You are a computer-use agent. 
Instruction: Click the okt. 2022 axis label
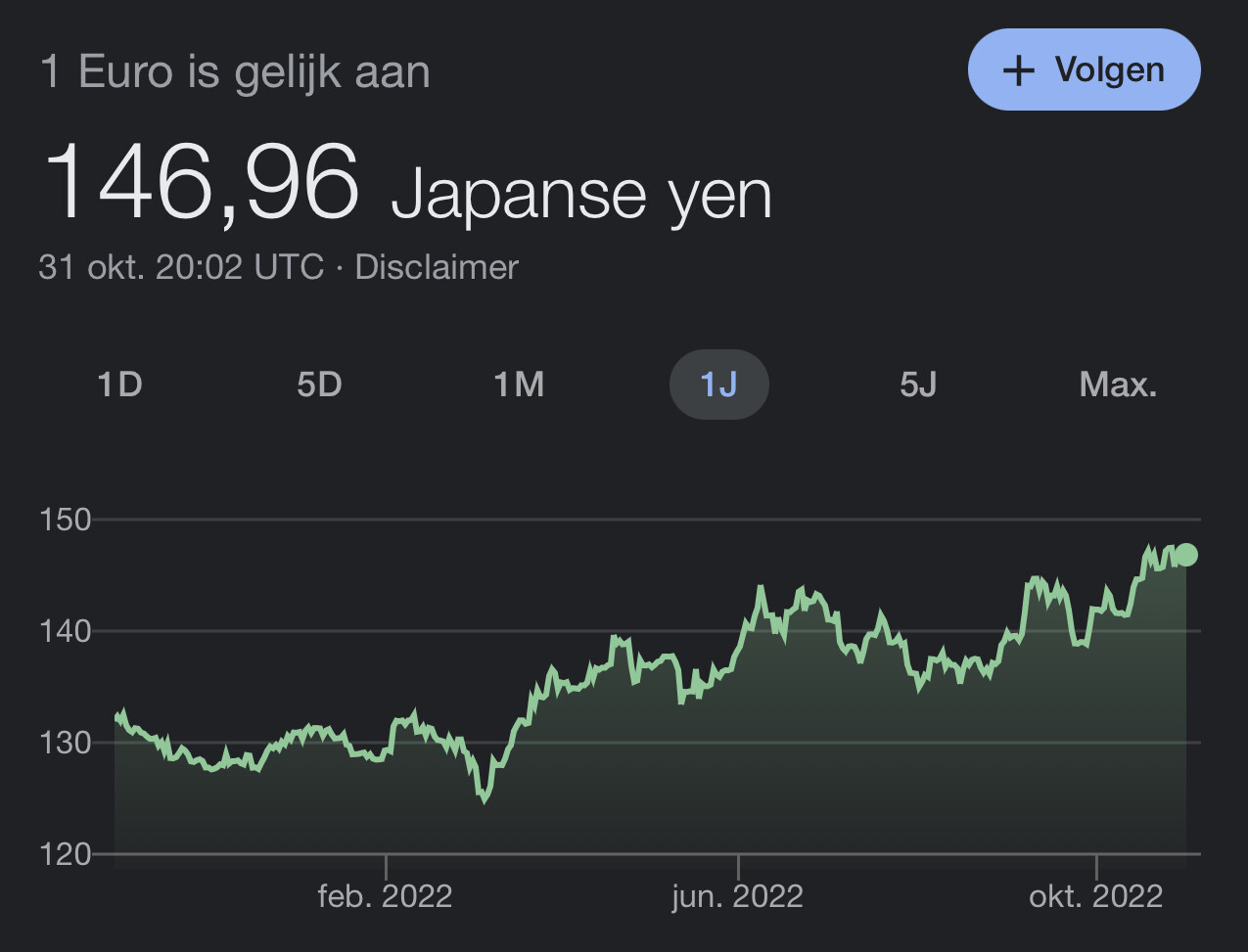1096,896
